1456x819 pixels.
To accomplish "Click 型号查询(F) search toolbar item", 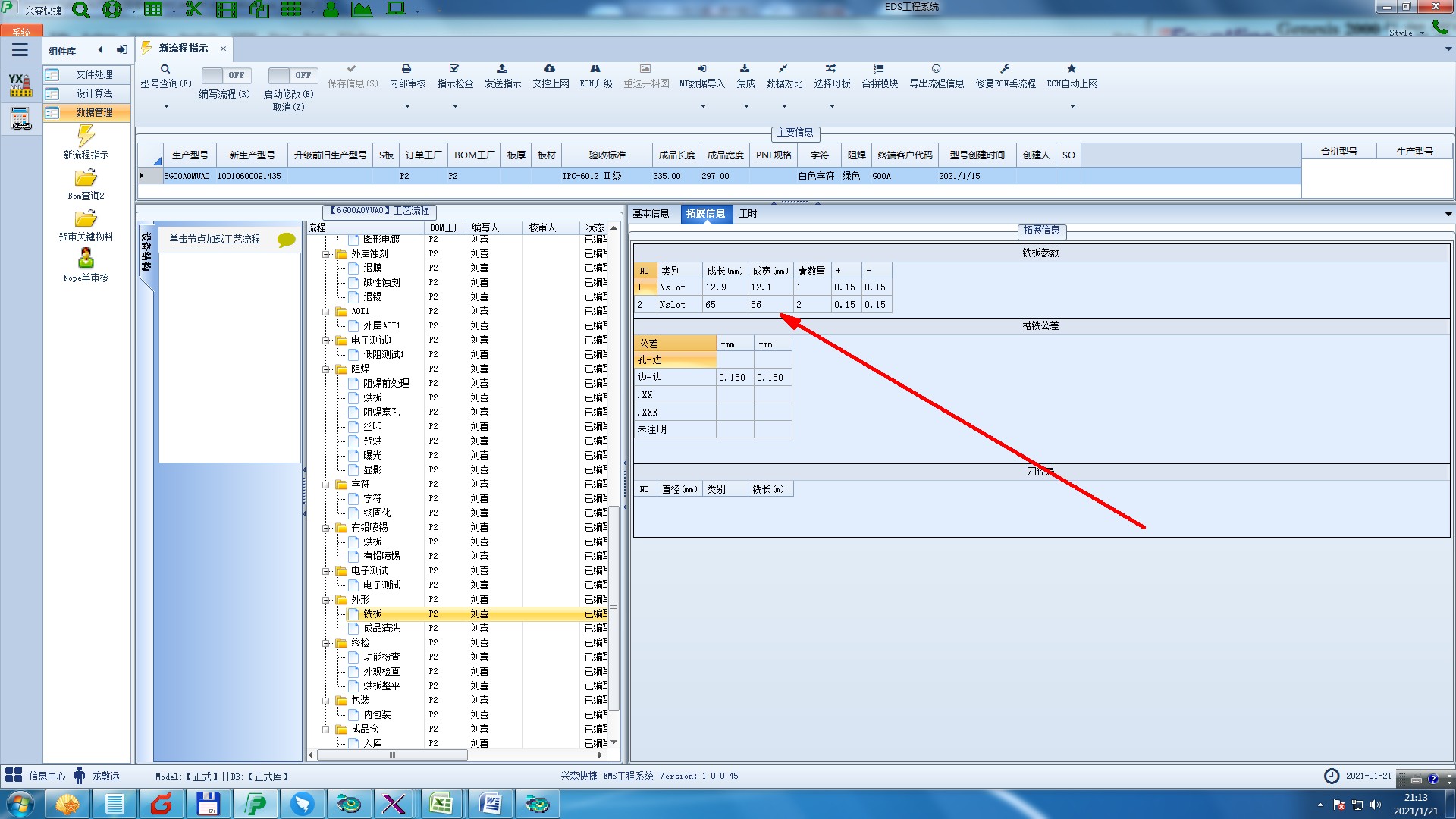I will click(x=165, y=77).
